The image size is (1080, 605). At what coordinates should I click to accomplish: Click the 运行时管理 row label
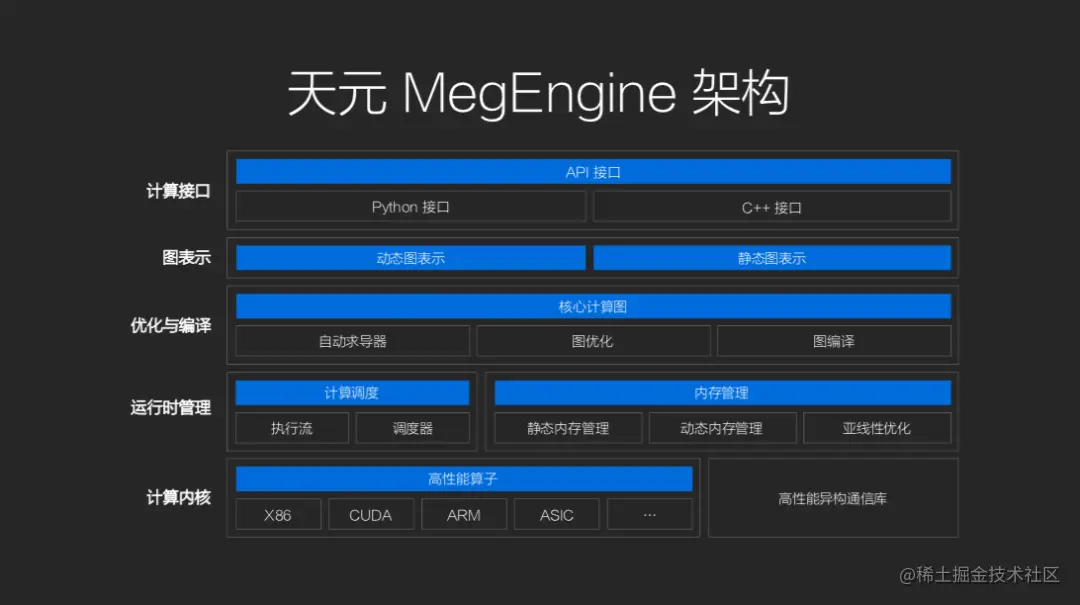pos(171,407)
